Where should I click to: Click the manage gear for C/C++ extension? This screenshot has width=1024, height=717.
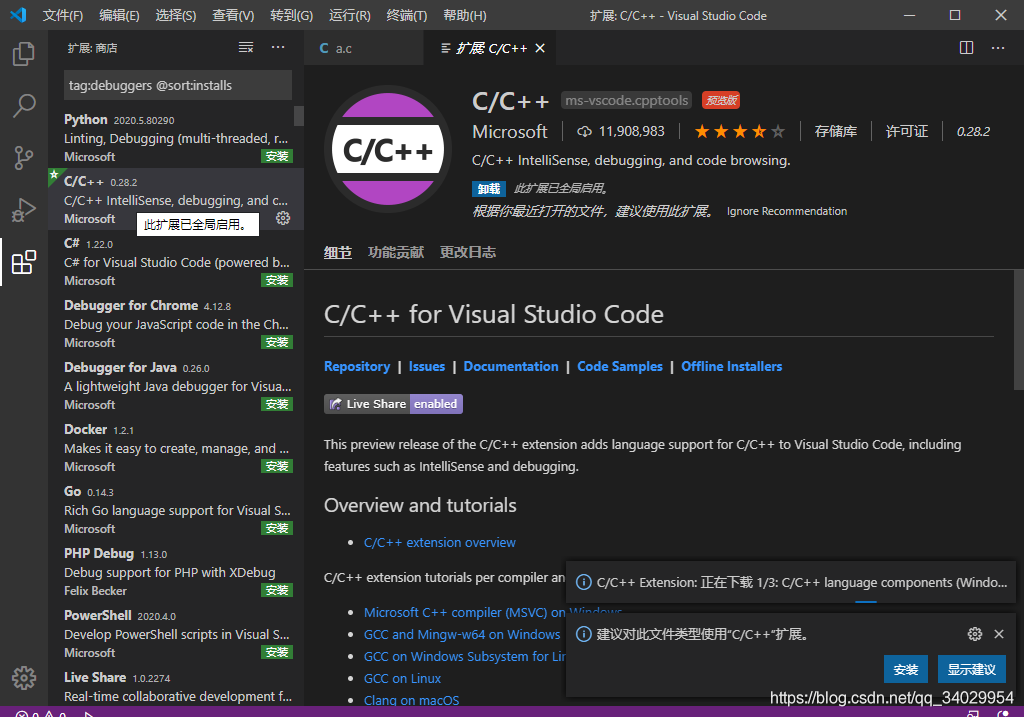[283, 218]
